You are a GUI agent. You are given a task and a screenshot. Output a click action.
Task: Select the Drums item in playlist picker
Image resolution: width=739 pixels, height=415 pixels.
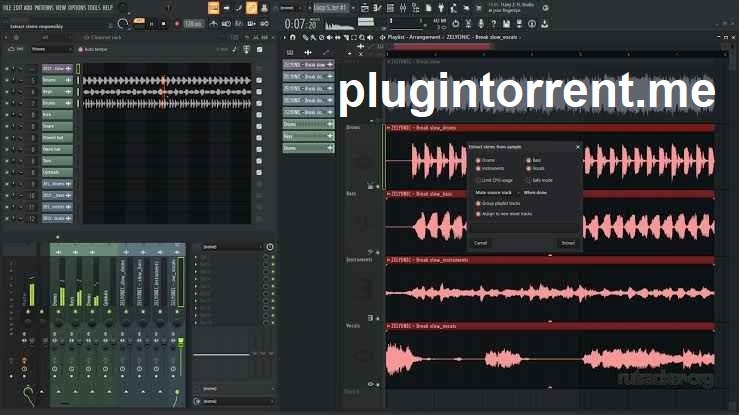coord(308,124)
